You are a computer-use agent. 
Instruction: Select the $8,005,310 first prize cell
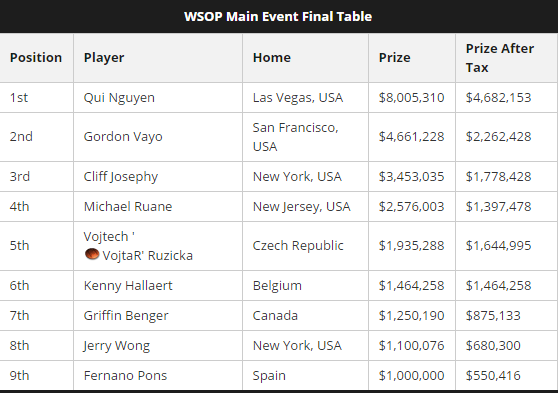pos(411,98)
